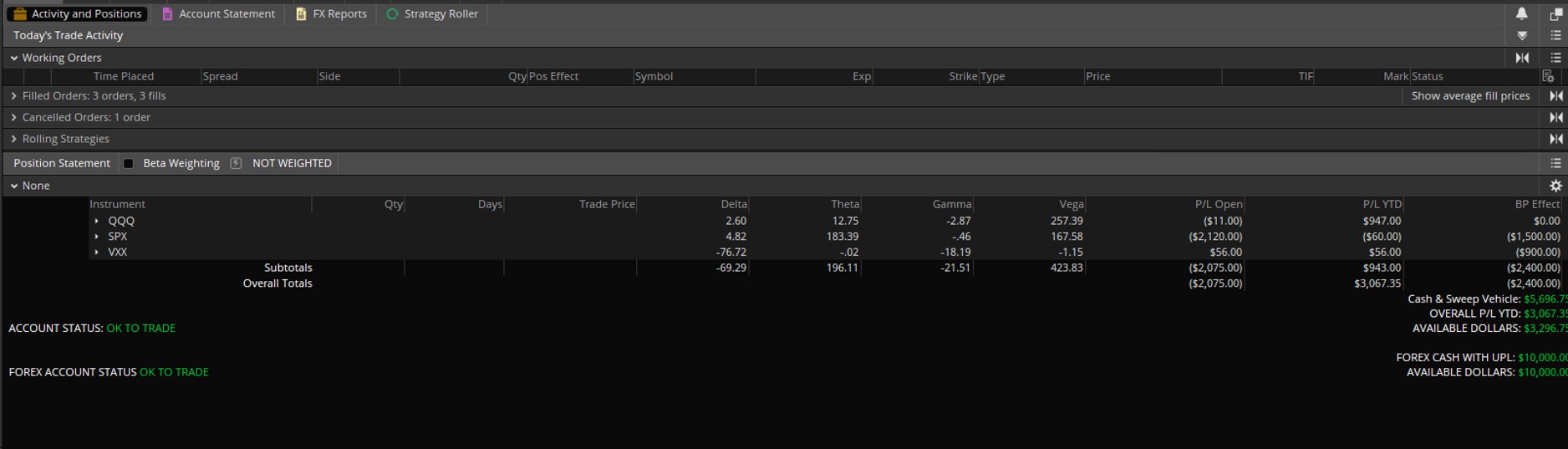The width and height of the screenshot is (1568, 449).
Task: Open position group settings gear
Action: (1555, 186)
